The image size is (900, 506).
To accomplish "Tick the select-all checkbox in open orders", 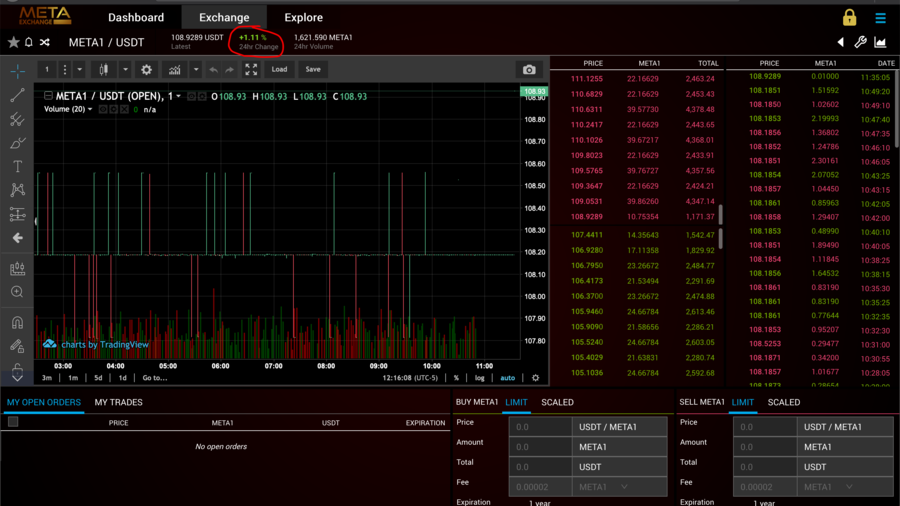I will pyautogui.click(x=13, y=422).
